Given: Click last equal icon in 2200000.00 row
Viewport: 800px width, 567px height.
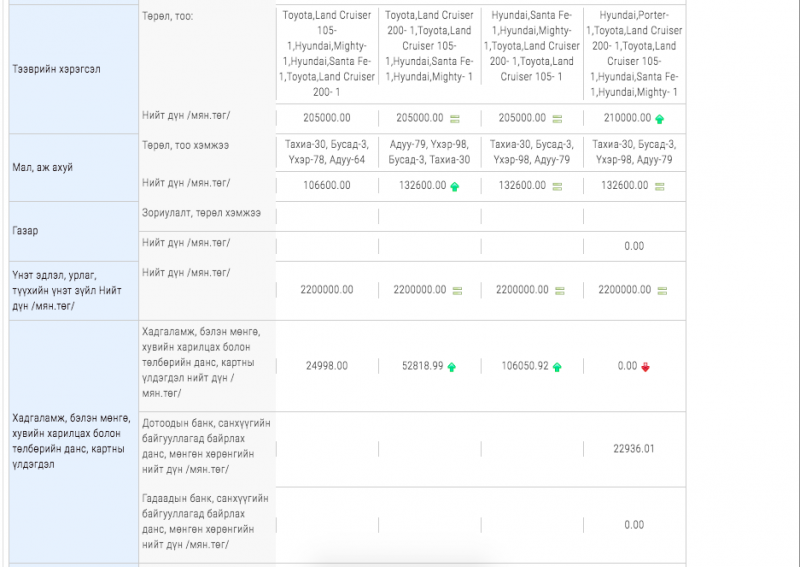Looking at the screenshot, I should (x=659, y=290).
